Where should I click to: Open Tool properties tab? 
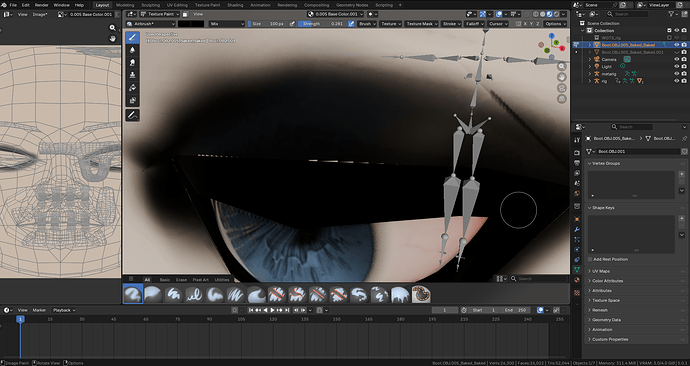pyautogui.click(x=577, y=140)
